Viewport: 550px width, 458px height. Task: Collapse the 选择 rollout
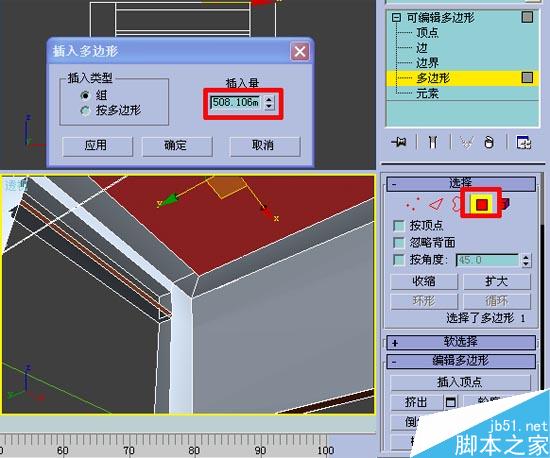pyautogui.click(x=461, y=184)
